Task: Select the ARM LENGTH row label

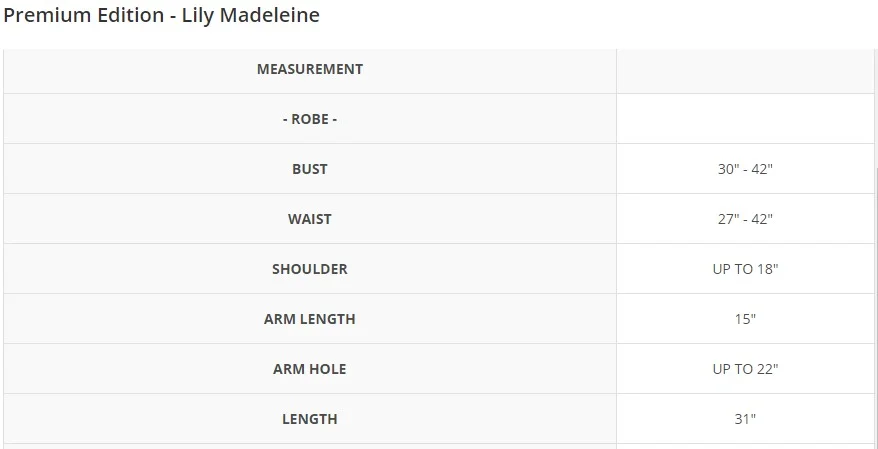Action: pos(310,319)
